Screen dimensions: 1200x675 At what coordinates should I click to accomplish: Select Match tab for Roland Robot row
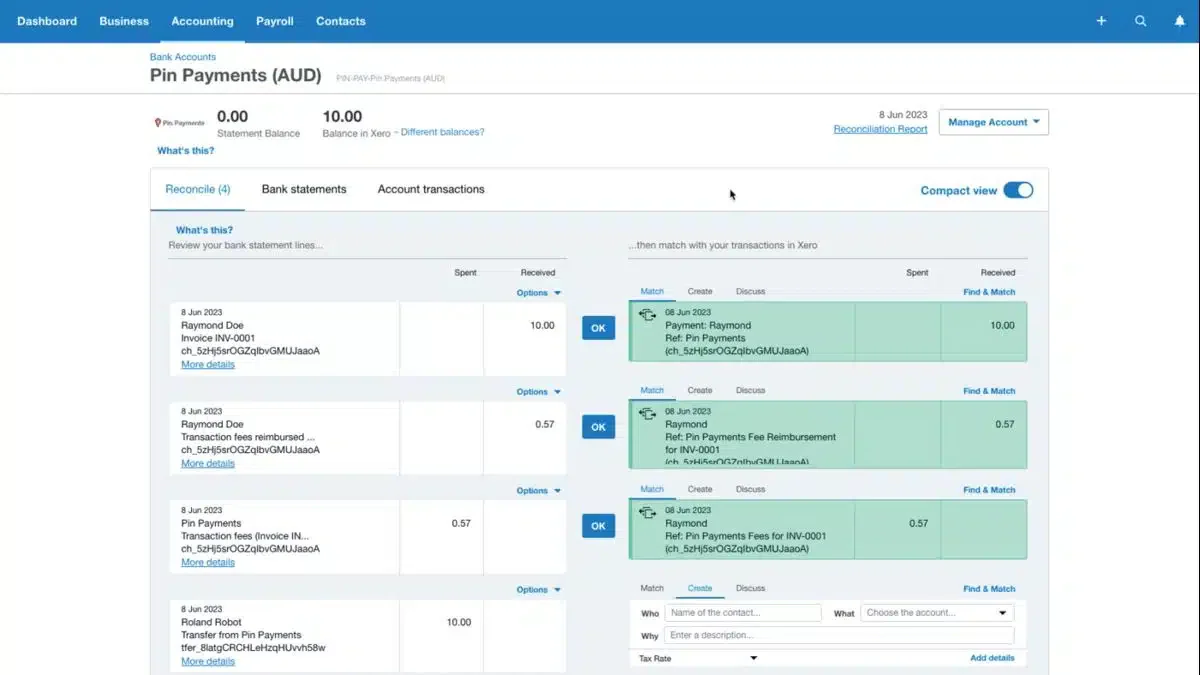pyautogui.click(x=652, y=589)
